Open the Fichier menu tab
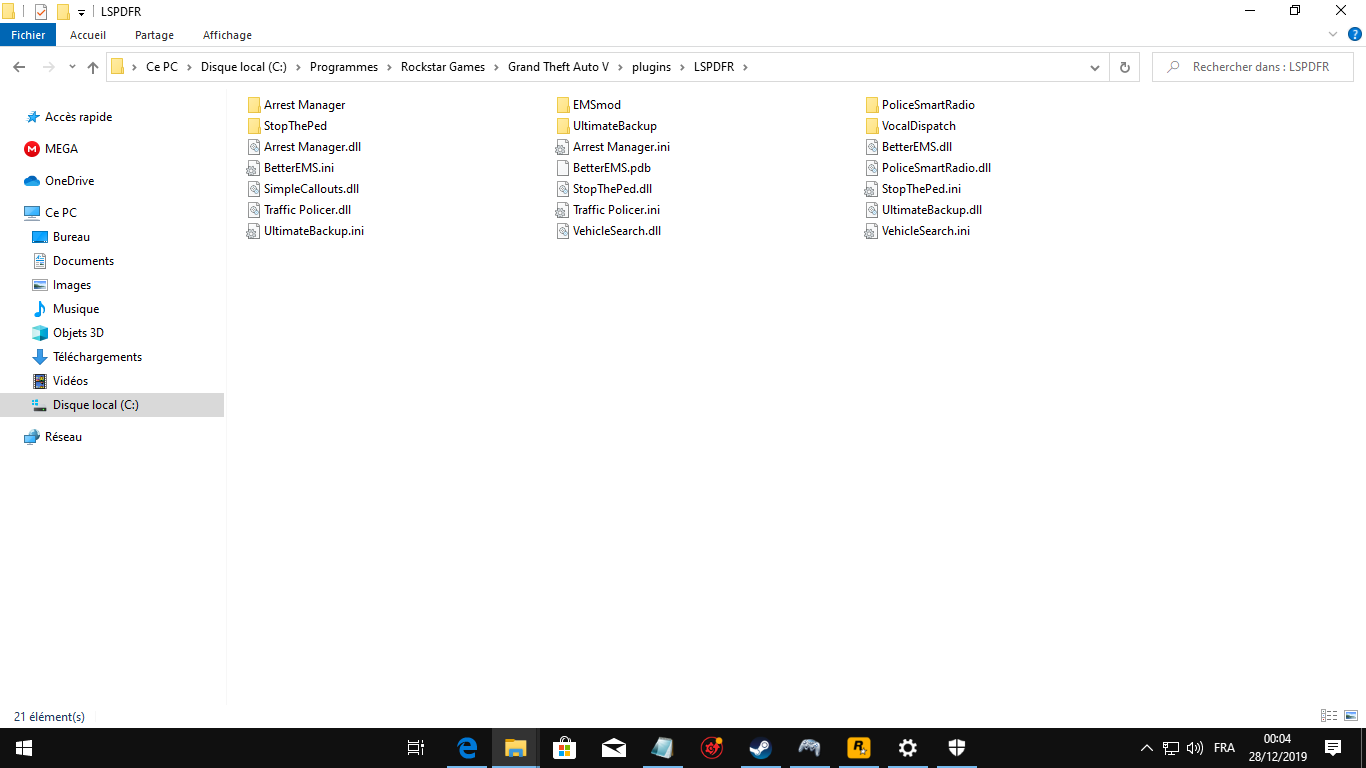This screenshot has height=768, width=1366. coord(28,35)
